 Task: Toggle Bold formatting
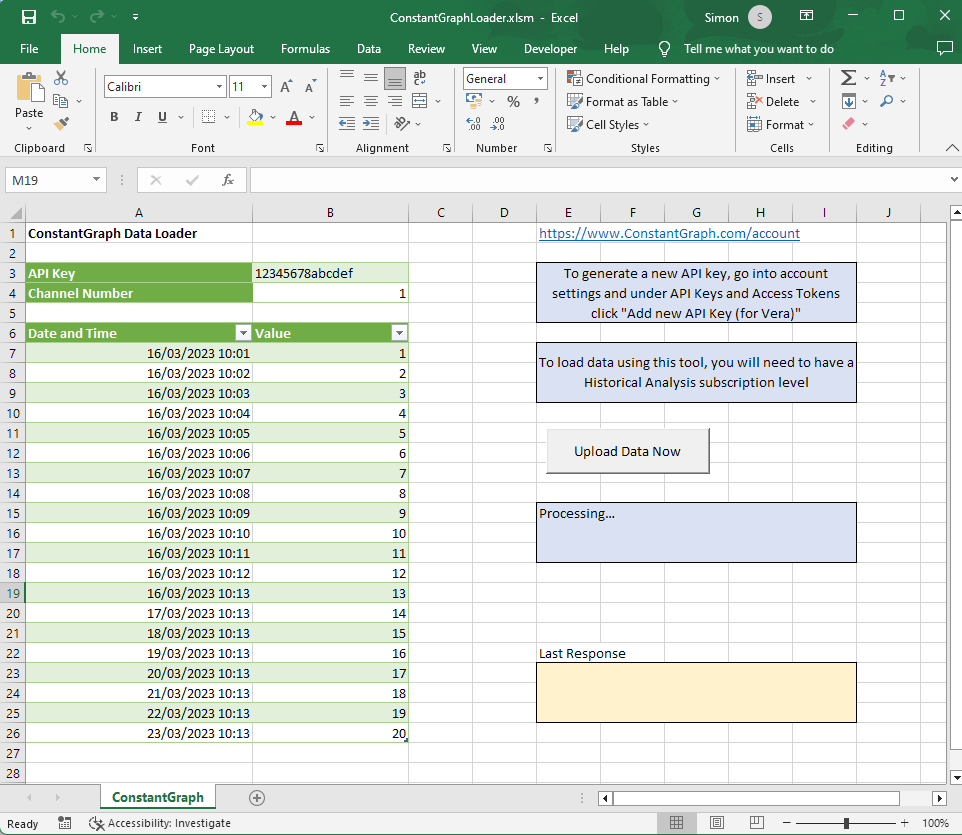coord(114,117)
